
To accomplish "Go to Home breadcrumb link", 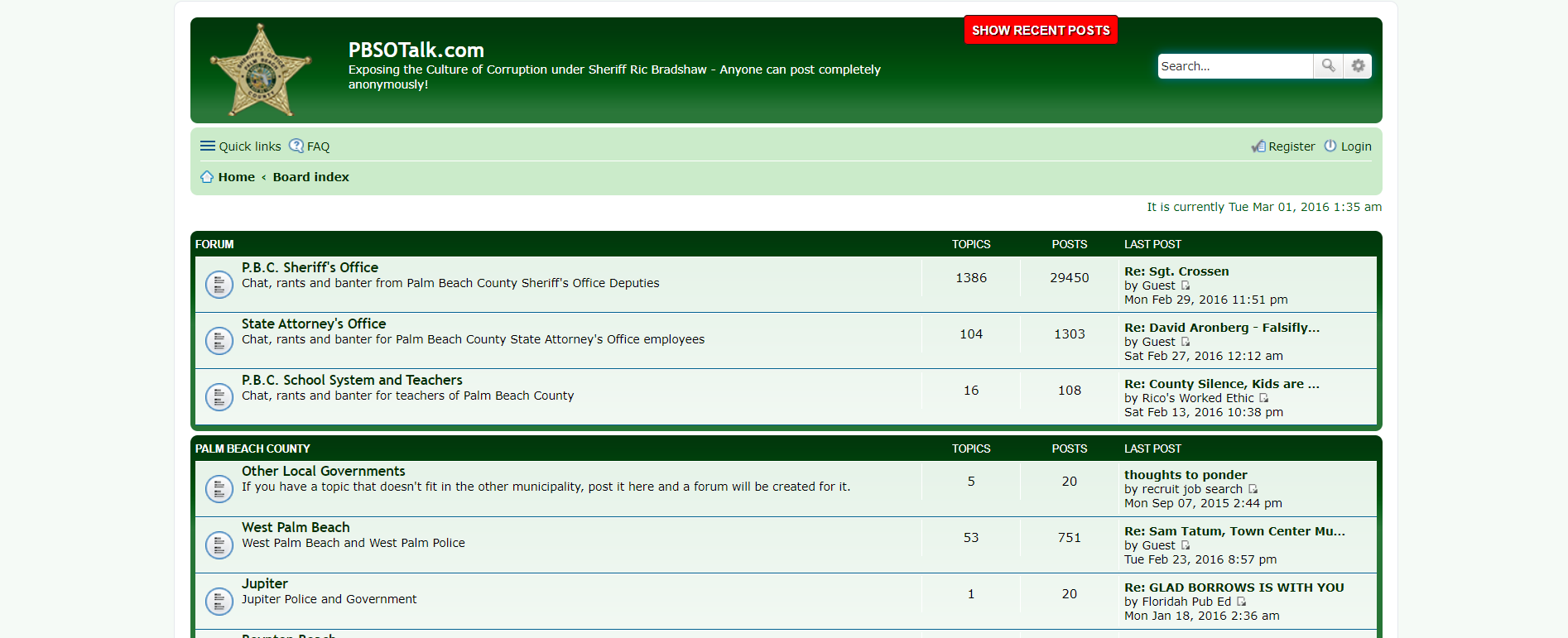I will (236, 177).
